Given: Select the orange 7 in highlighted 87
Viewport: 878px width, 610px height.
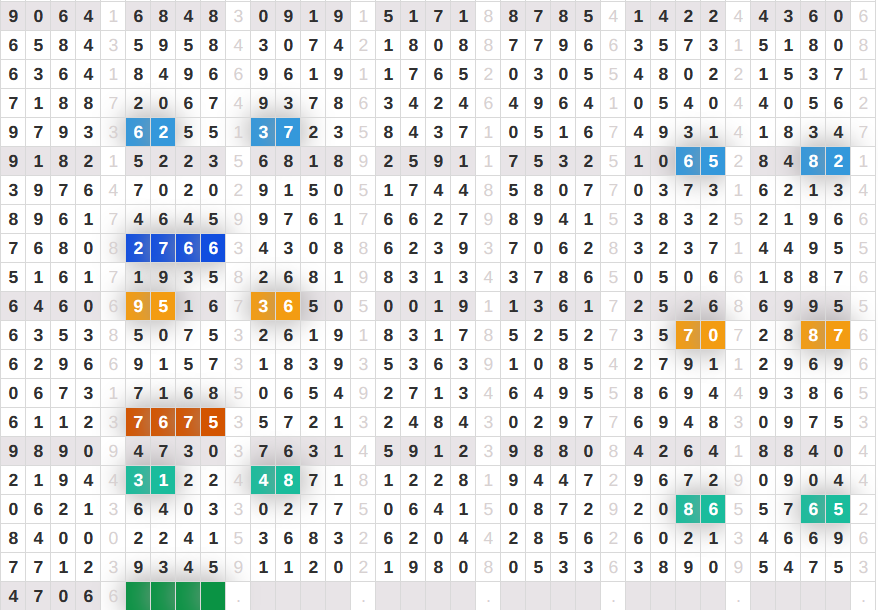Looking at the screenshot, I should point(838,336).
